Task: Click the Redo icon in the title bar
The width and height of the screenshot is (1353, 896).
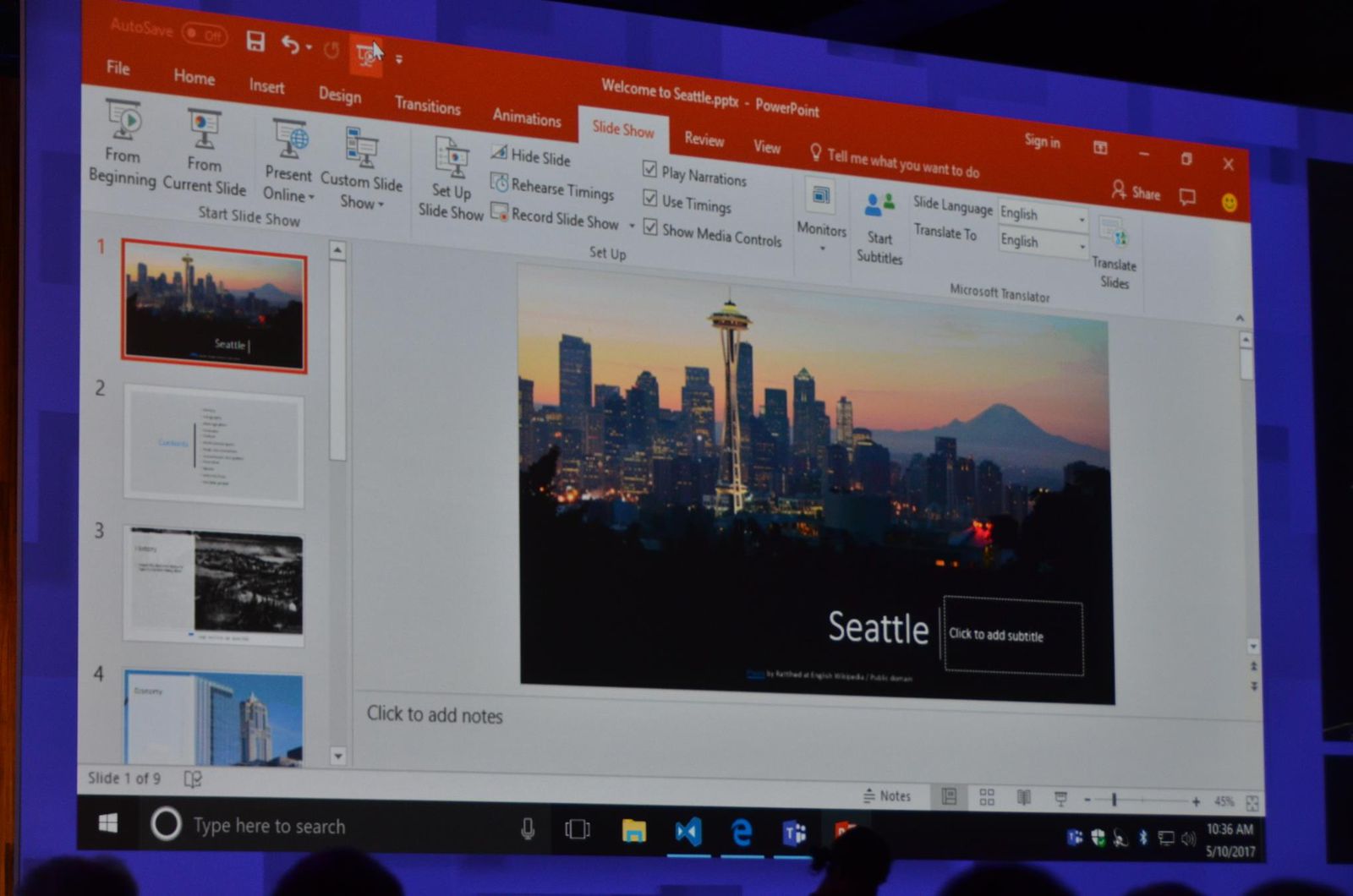Action: coord(331,50)
